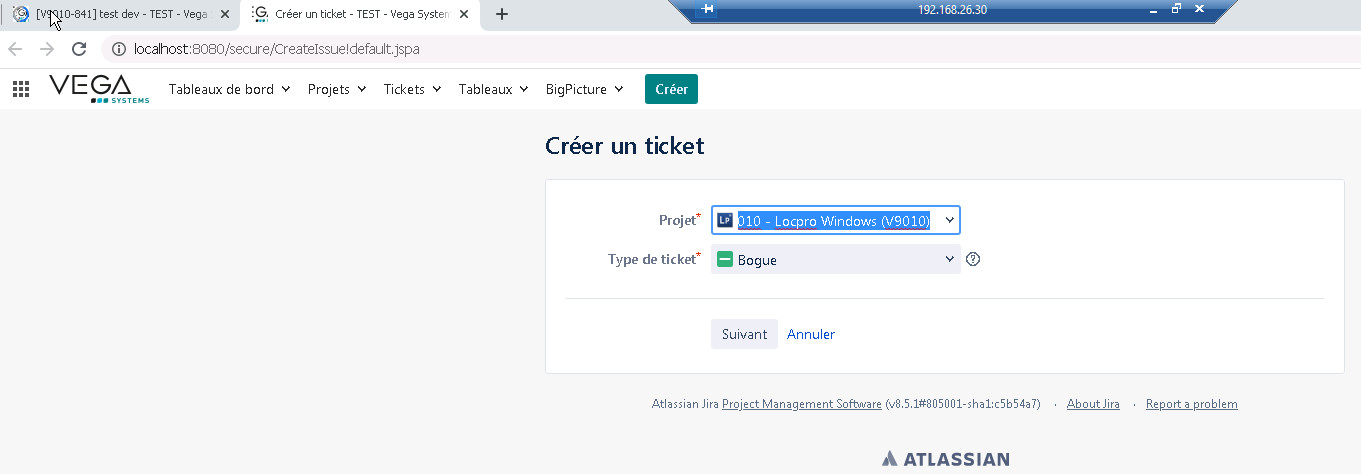Screen dimensions: 1361x474
Task: Open the Tableaux menu
Action: (x=493, y=89)
